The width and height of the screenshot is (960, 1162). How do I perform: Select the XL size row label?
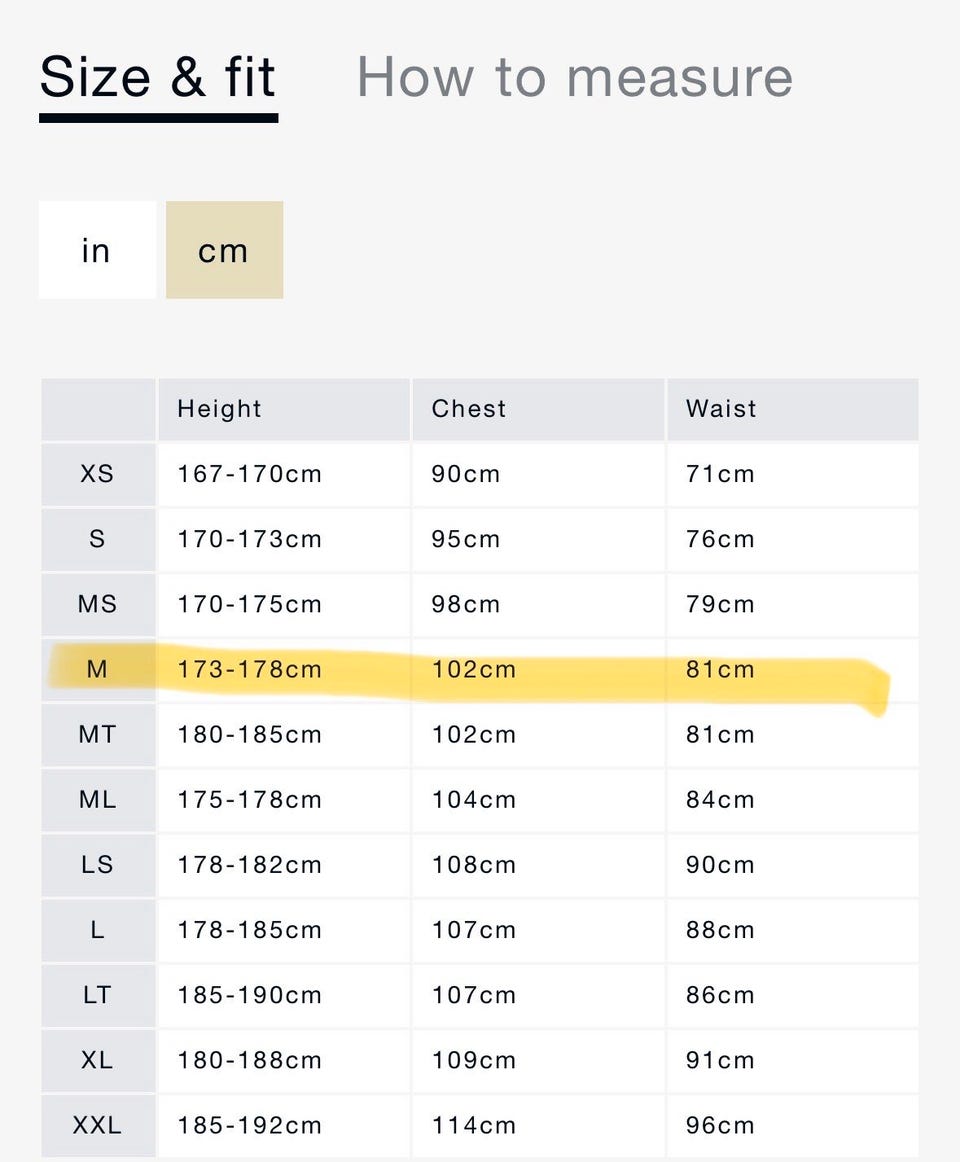[97, 1060]
